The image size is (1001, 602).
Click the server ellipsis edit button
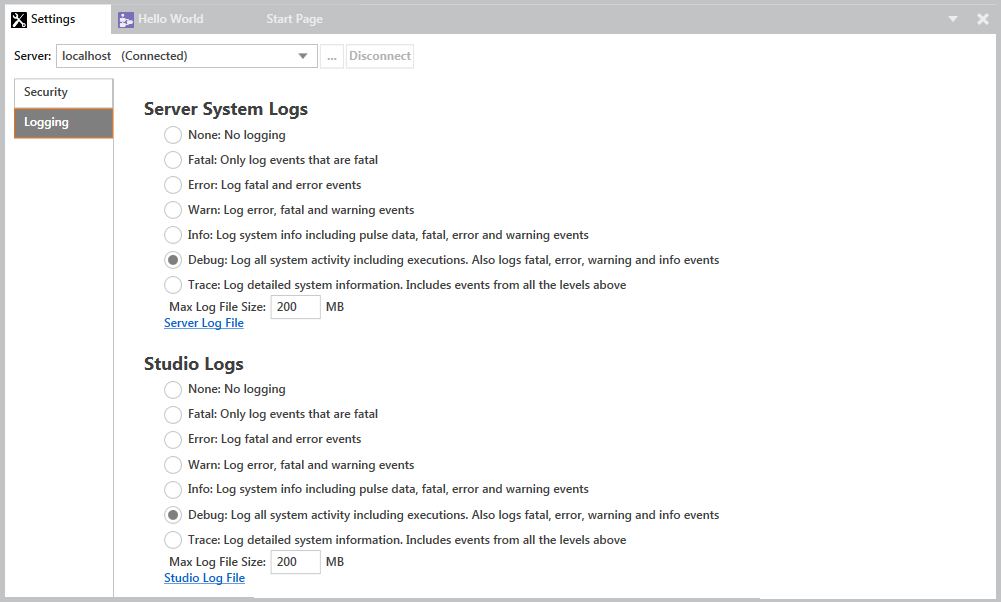(x=331, y=56)
